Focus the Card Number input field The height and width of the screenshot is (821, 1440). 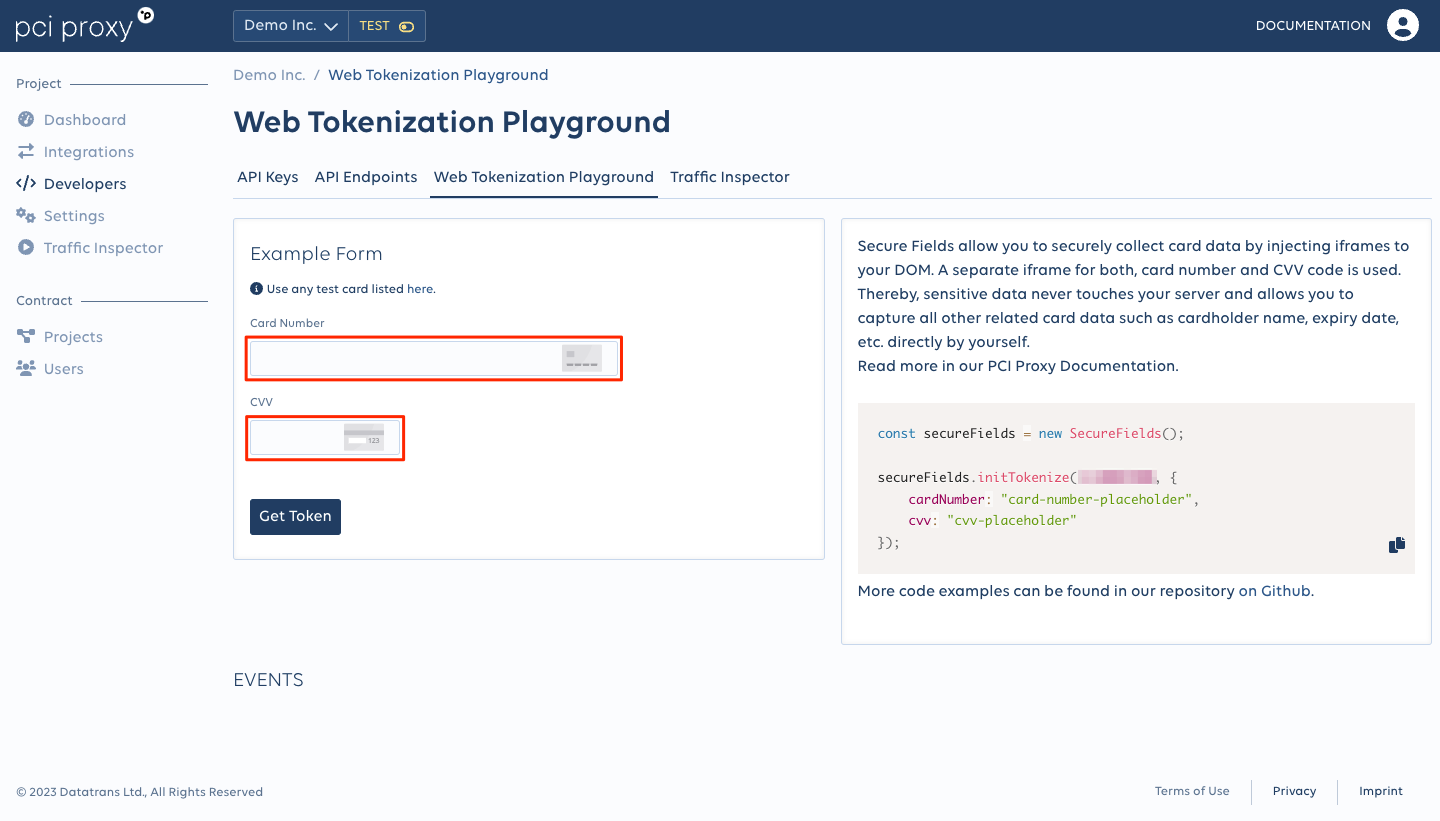point(434,358)
